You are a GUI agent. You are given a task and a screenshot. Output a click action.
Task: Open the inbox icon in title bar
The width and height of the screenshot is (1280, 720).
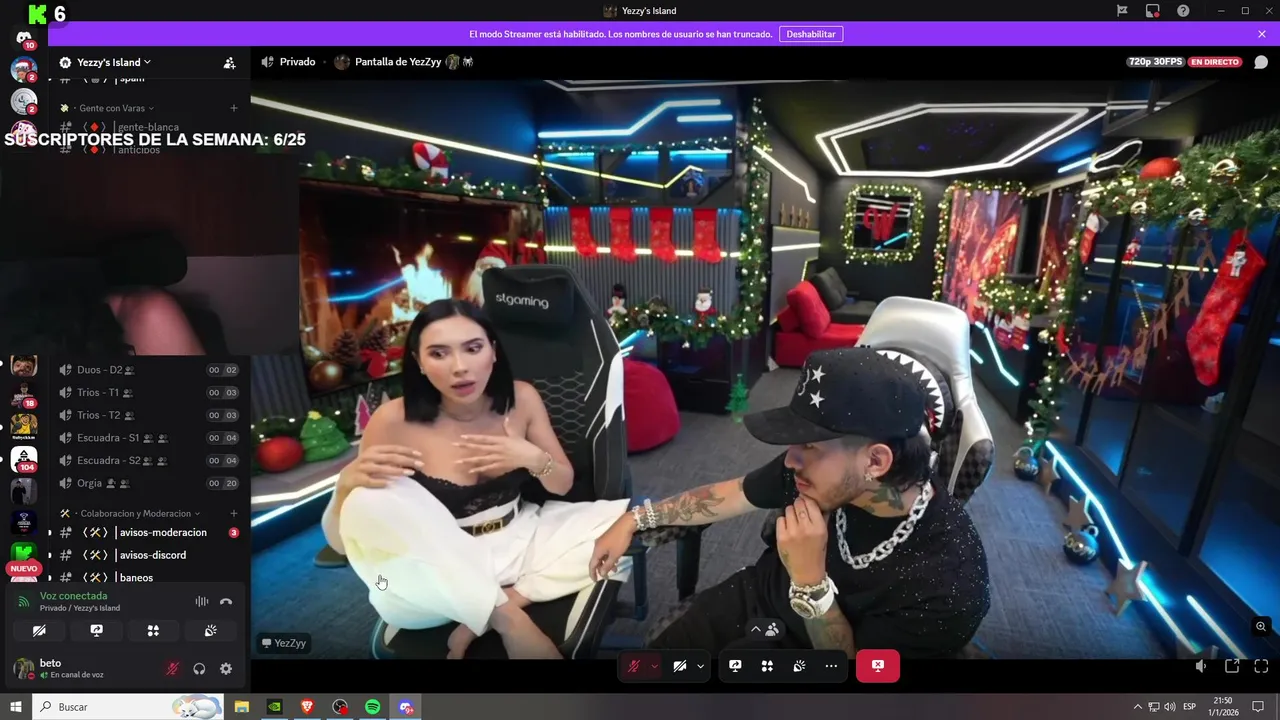tap(1153, 11)
